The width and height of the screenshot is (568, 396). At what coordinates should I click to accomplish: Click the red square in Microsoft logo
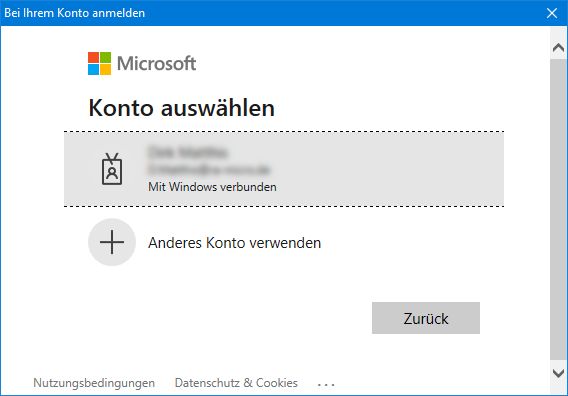click(93, 57)
